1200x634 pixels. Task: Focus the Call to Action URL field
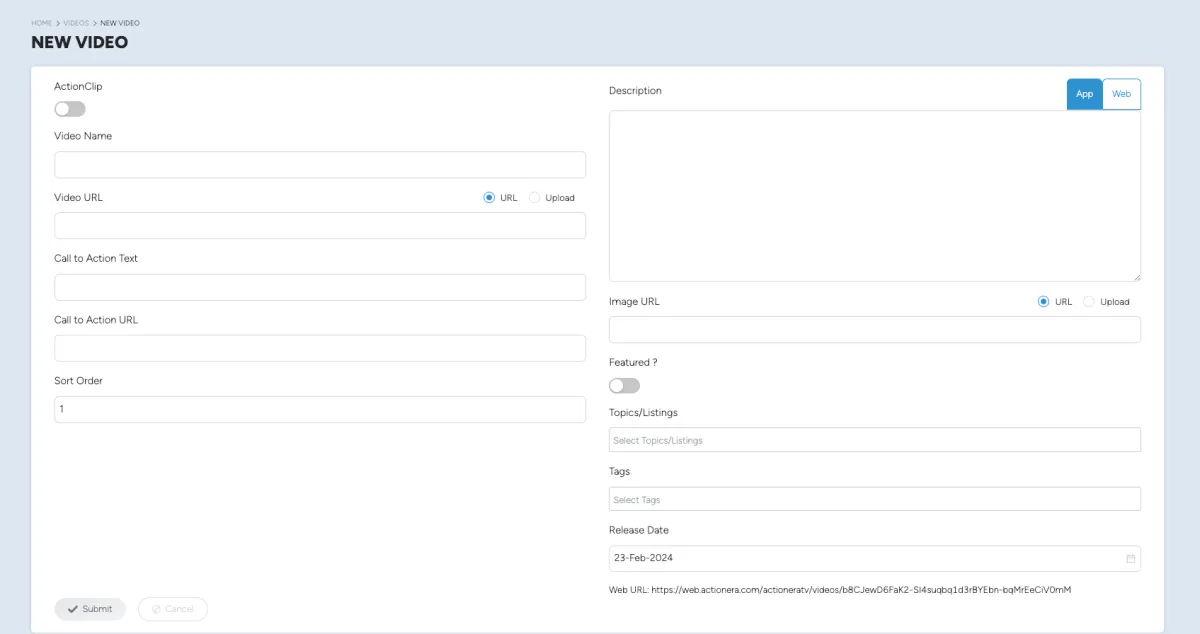click(x=320, y=348)
